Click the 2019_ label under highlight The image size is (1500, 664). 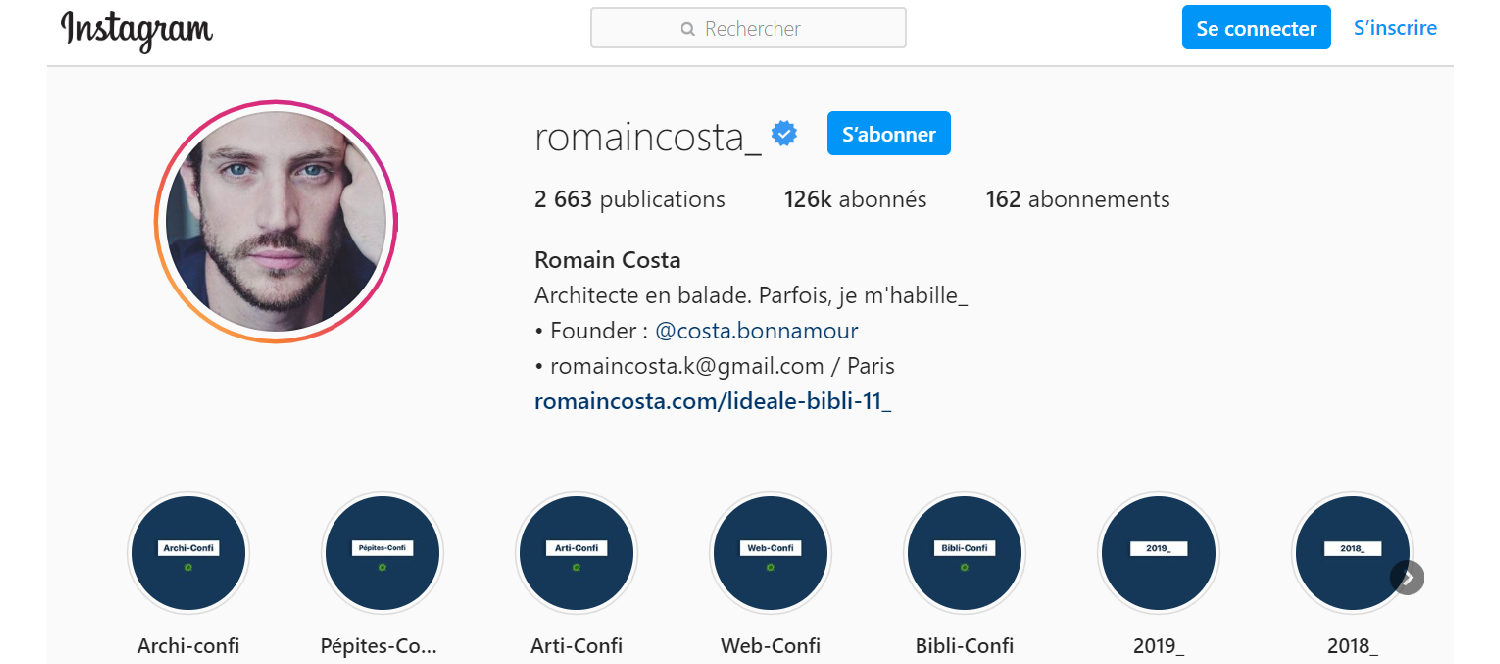pyautogui.click(x=1158, y=646)
